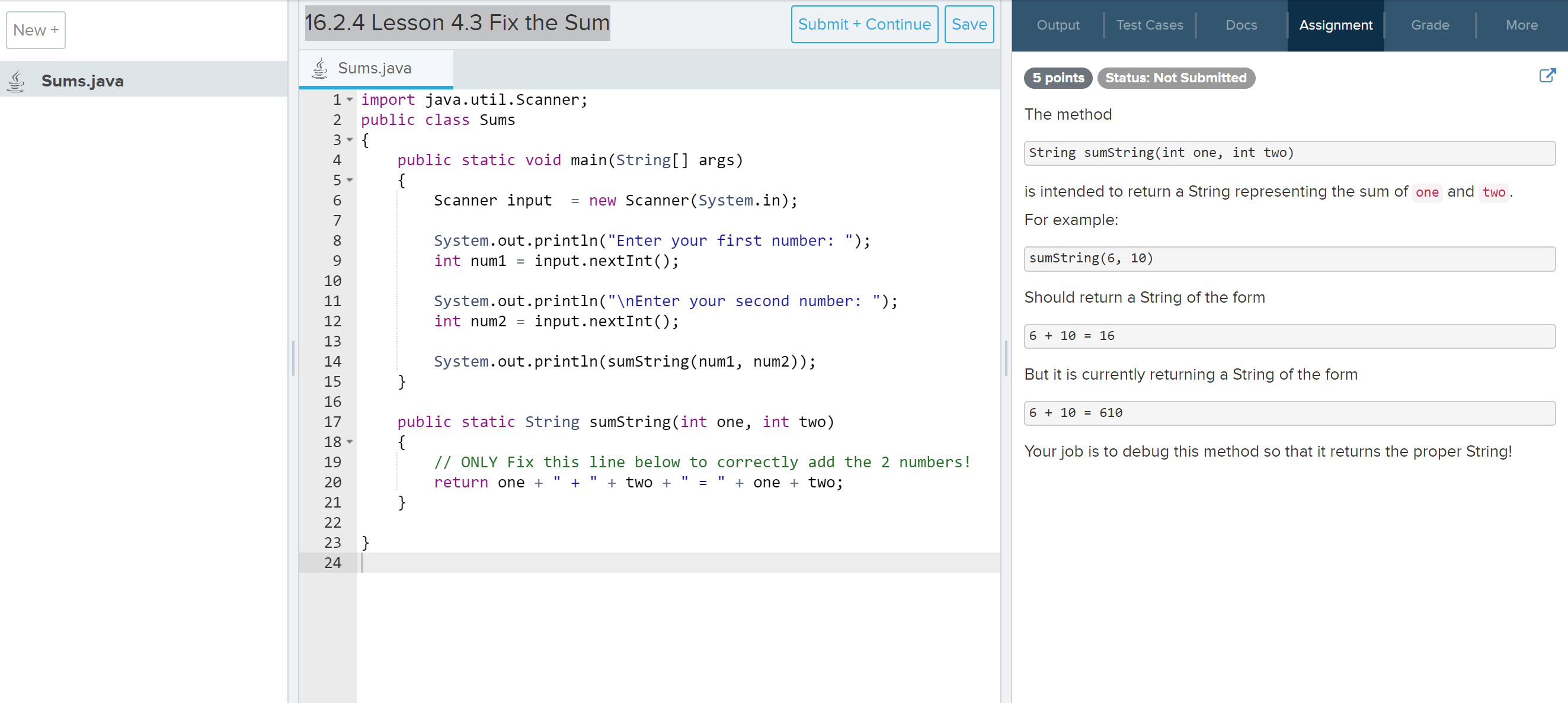This screenshot has width=1568, height=703.
Task: Toggle Status Not Submitted indicator
Action: point(1175,78)
